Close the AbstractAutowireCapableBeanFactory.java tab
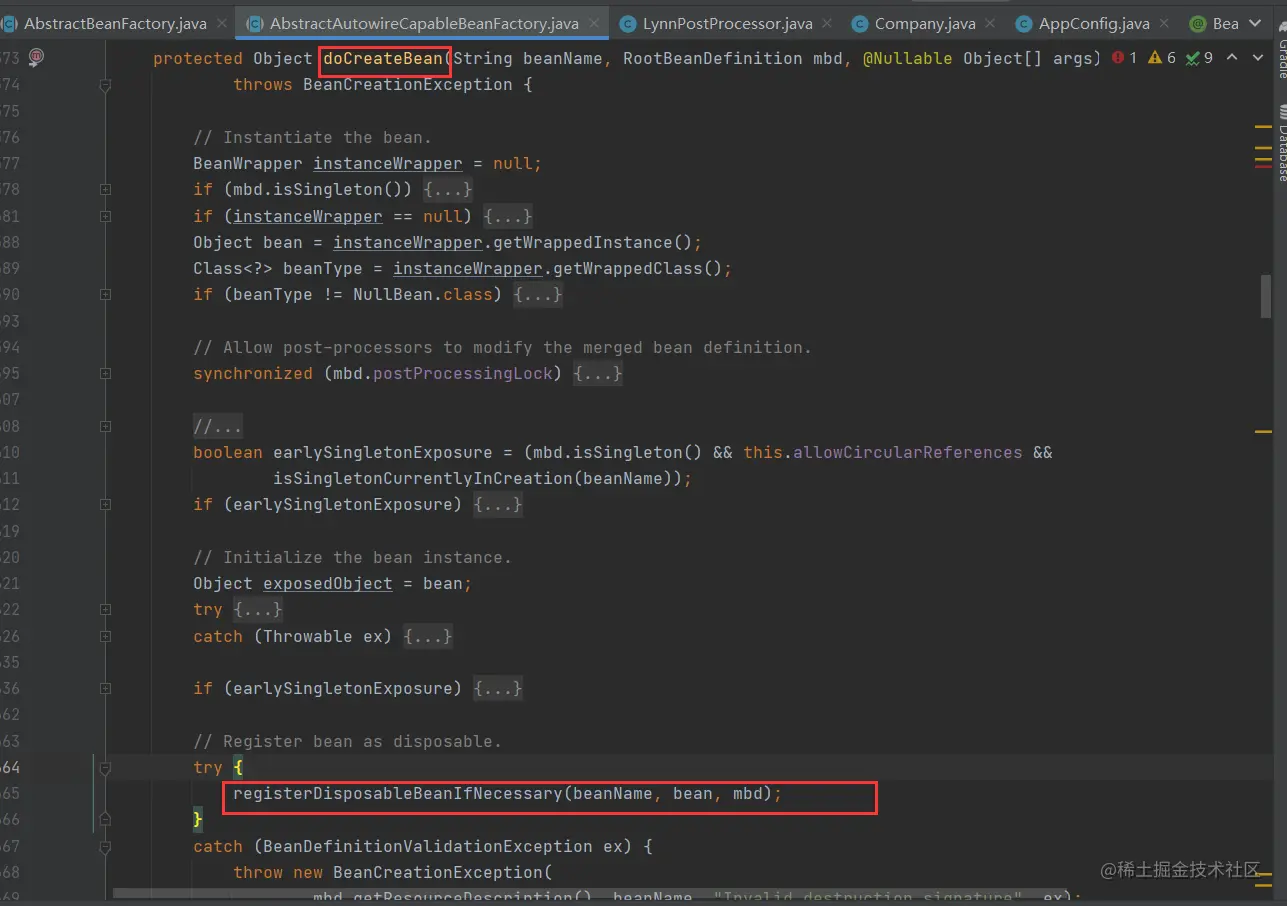 (x=594, y=23)
